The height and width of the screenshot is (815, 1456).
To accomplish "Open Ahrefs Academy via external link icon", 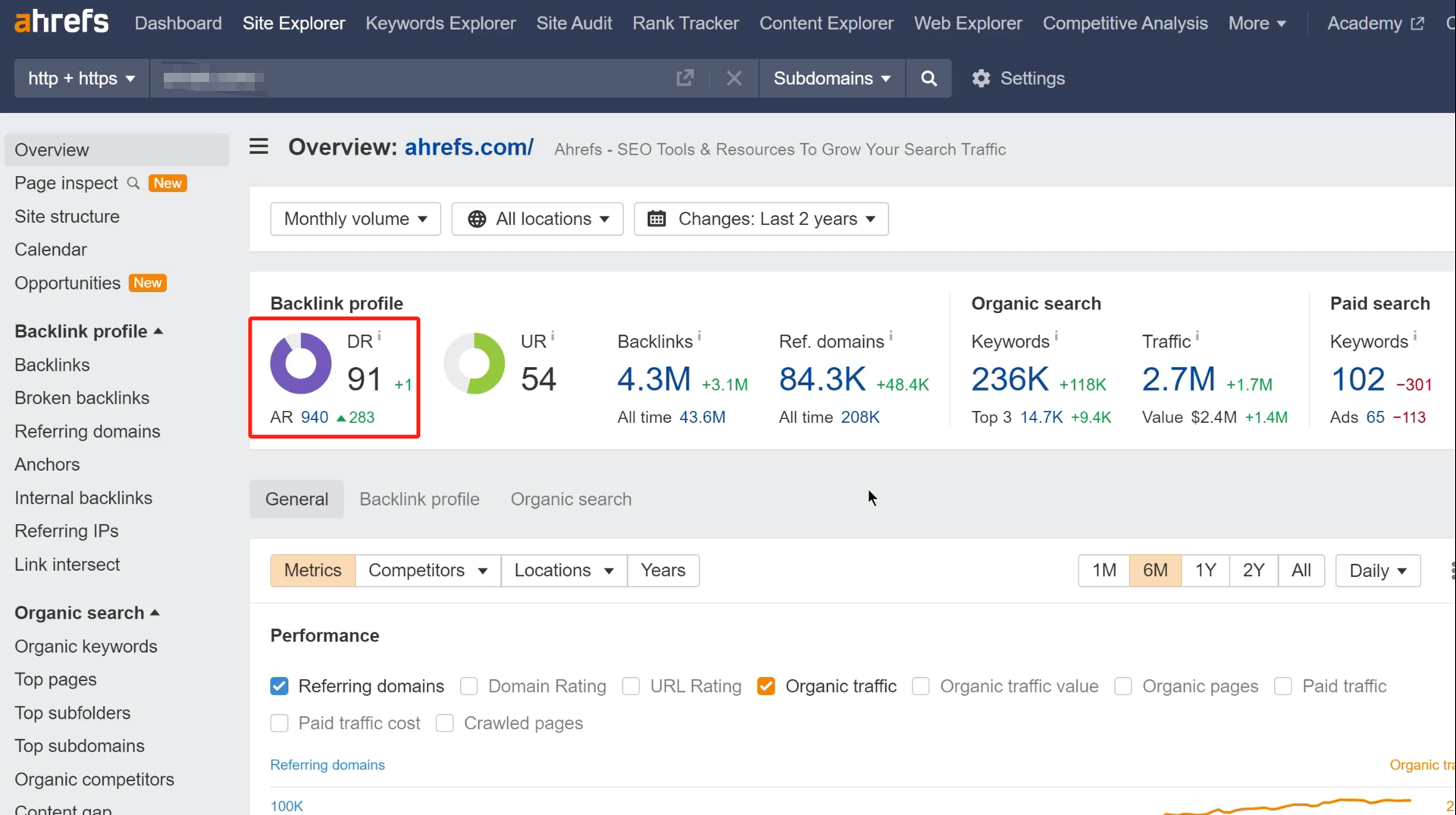I will click(1418, 23).
